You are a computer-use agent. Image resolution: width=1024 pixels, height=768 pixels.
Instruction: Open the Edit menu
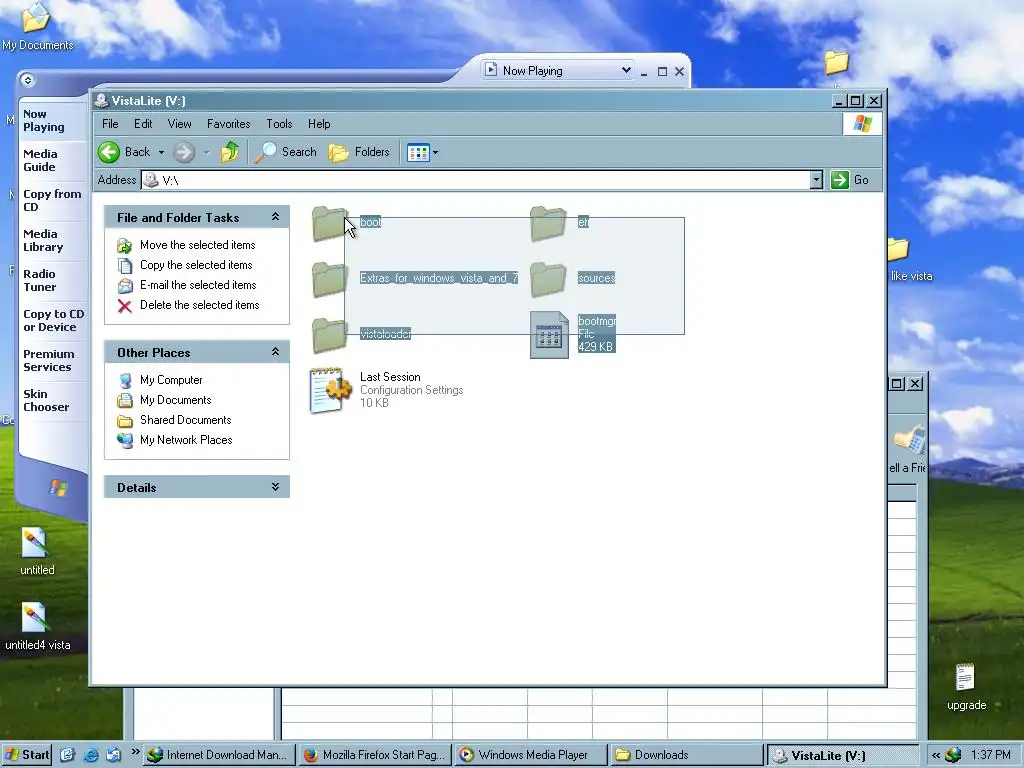(143, 123)
